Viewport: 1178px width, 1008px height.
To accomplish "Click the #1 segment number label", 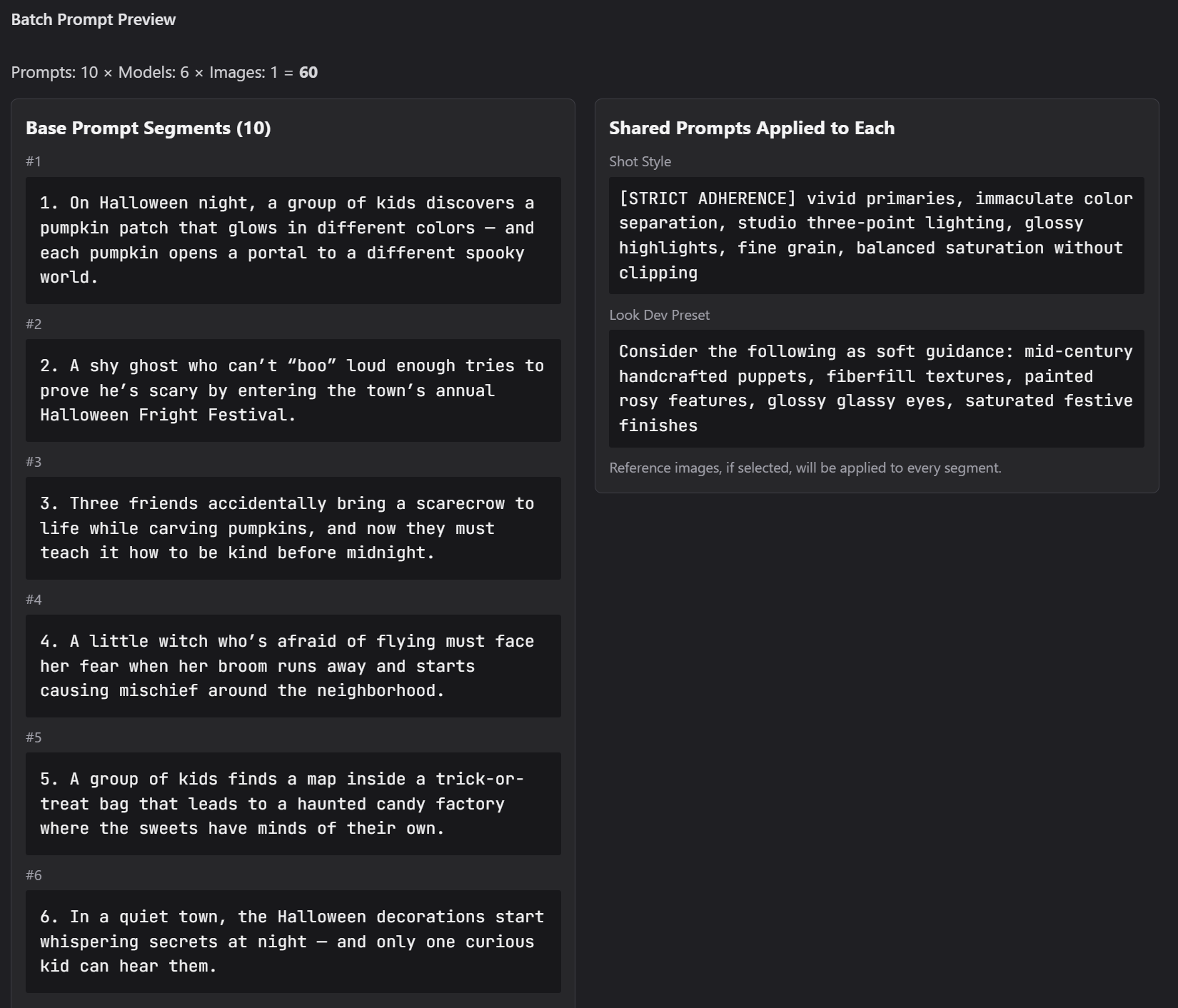I will click(x=34, y=162).
